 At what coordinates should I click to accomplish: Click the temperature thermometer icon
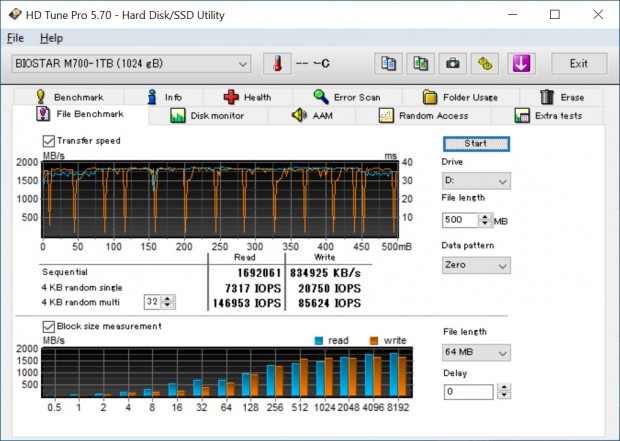(x=277, y=64)
